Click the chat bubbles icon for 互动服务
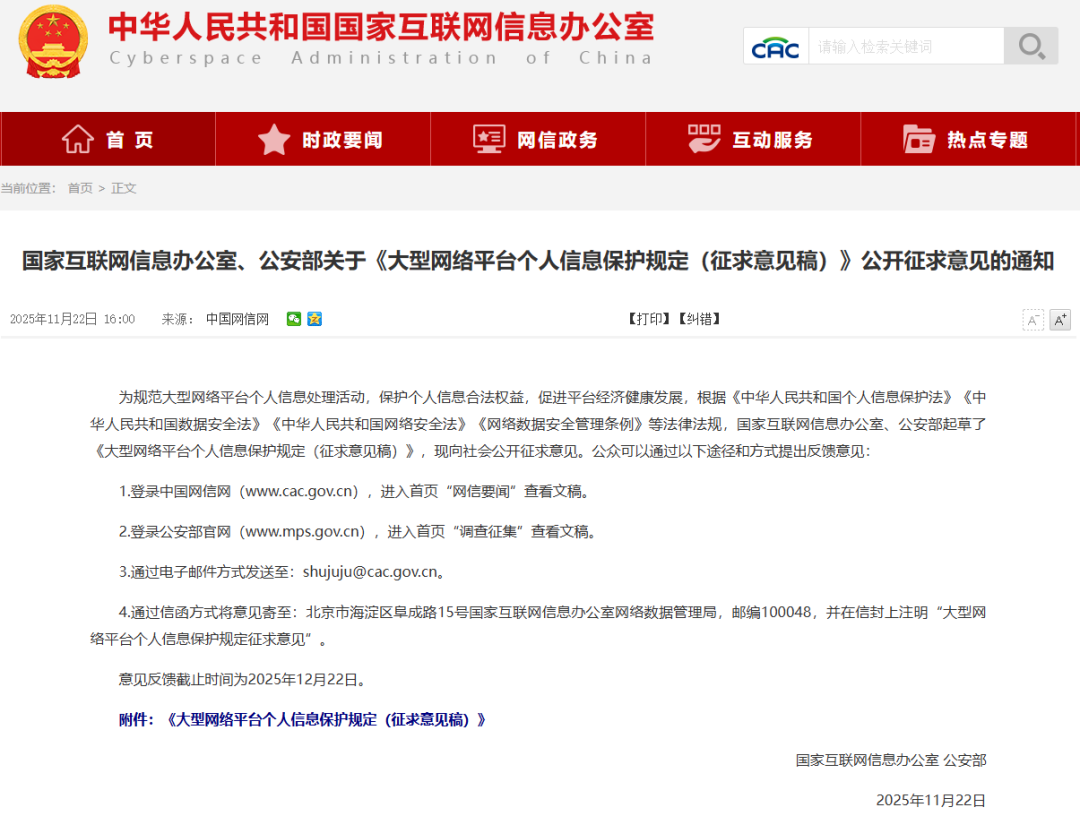 [704, 139]
